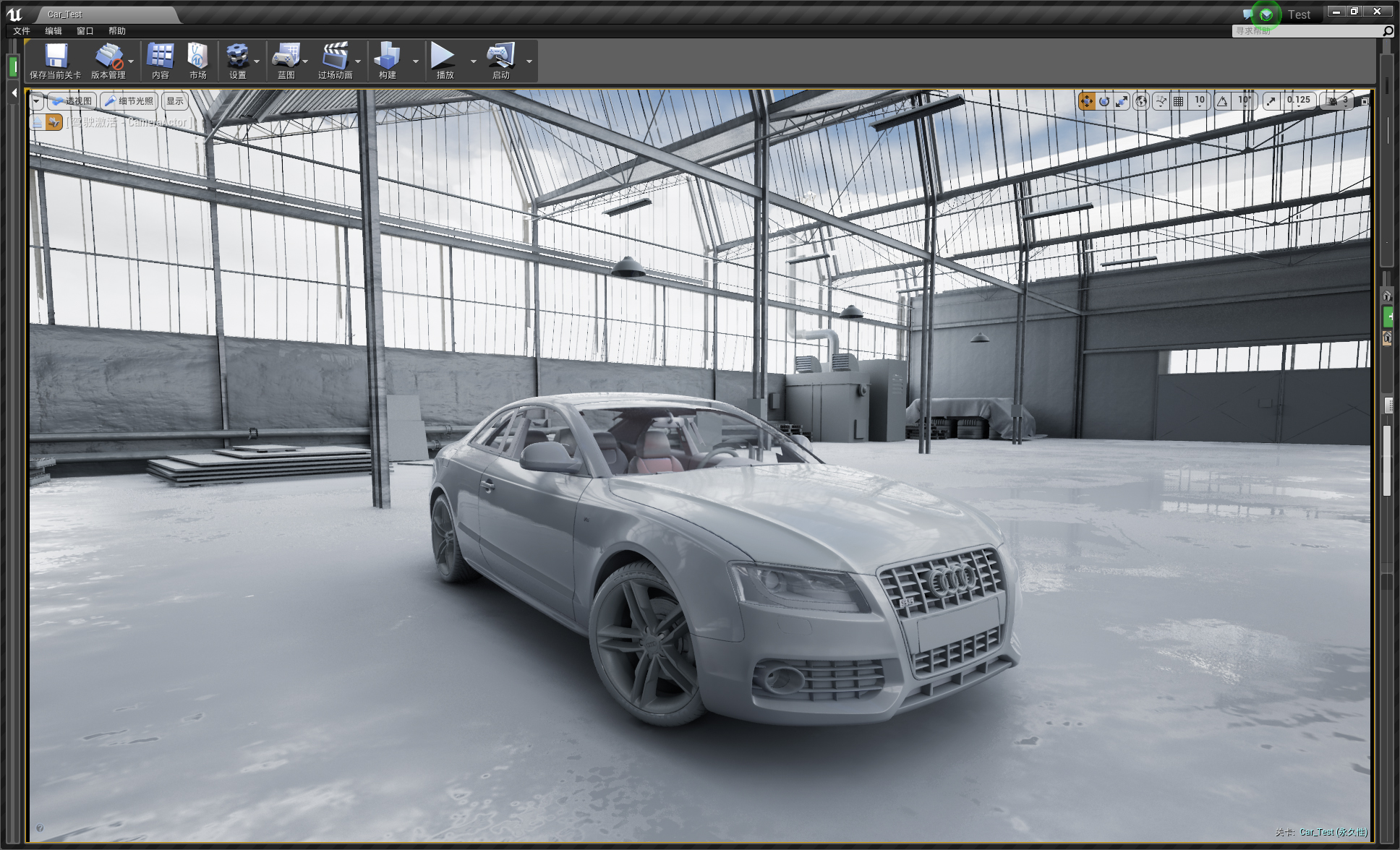Image resolution: width=1400 pixels, height=850 pixels.
Task: Open scale snap 0.125 dropdown
Action: (1299, 101)
